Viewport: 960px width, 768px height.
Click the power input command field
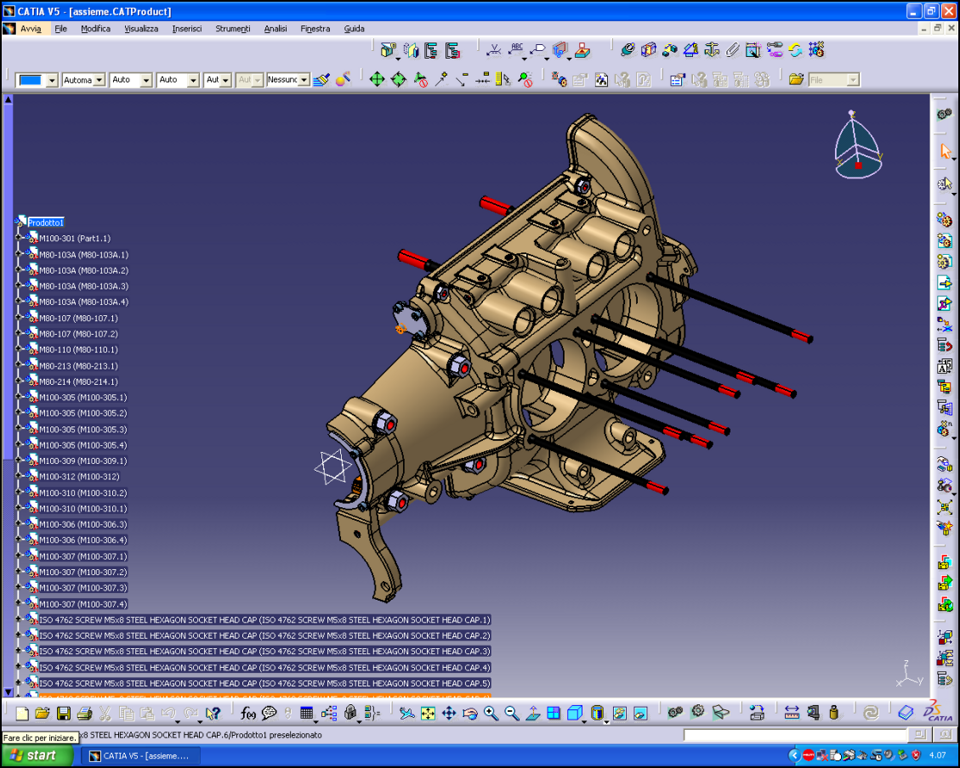coord(794,734)
